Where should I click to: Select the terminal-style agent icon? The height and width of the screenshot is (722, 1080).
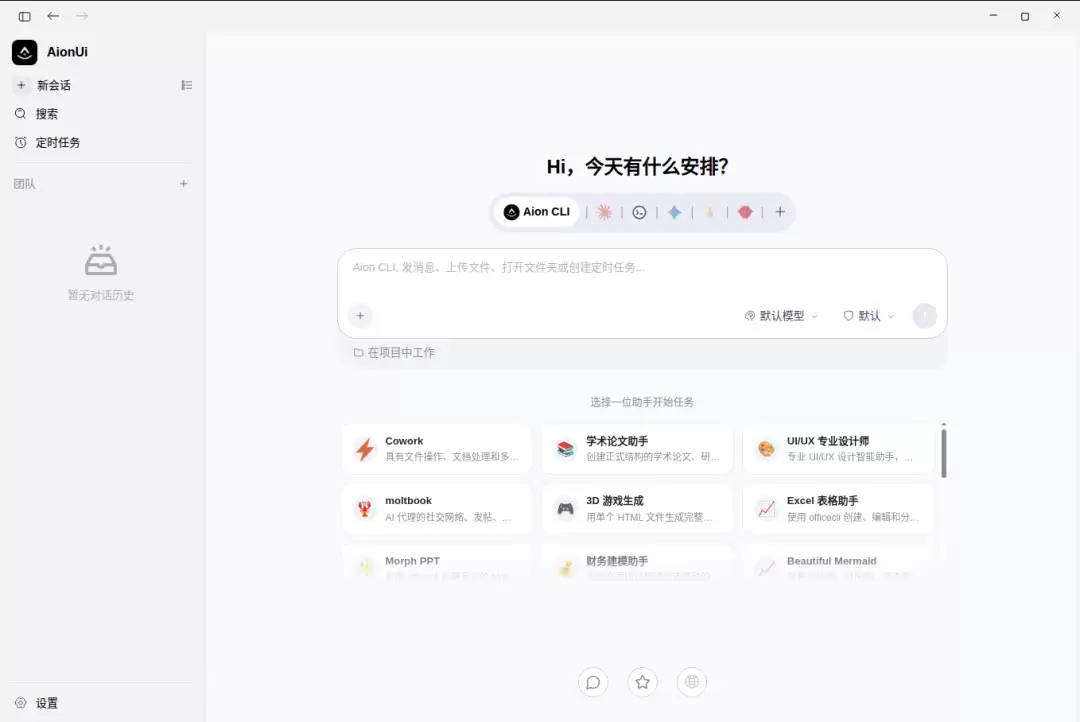[639, 212]
